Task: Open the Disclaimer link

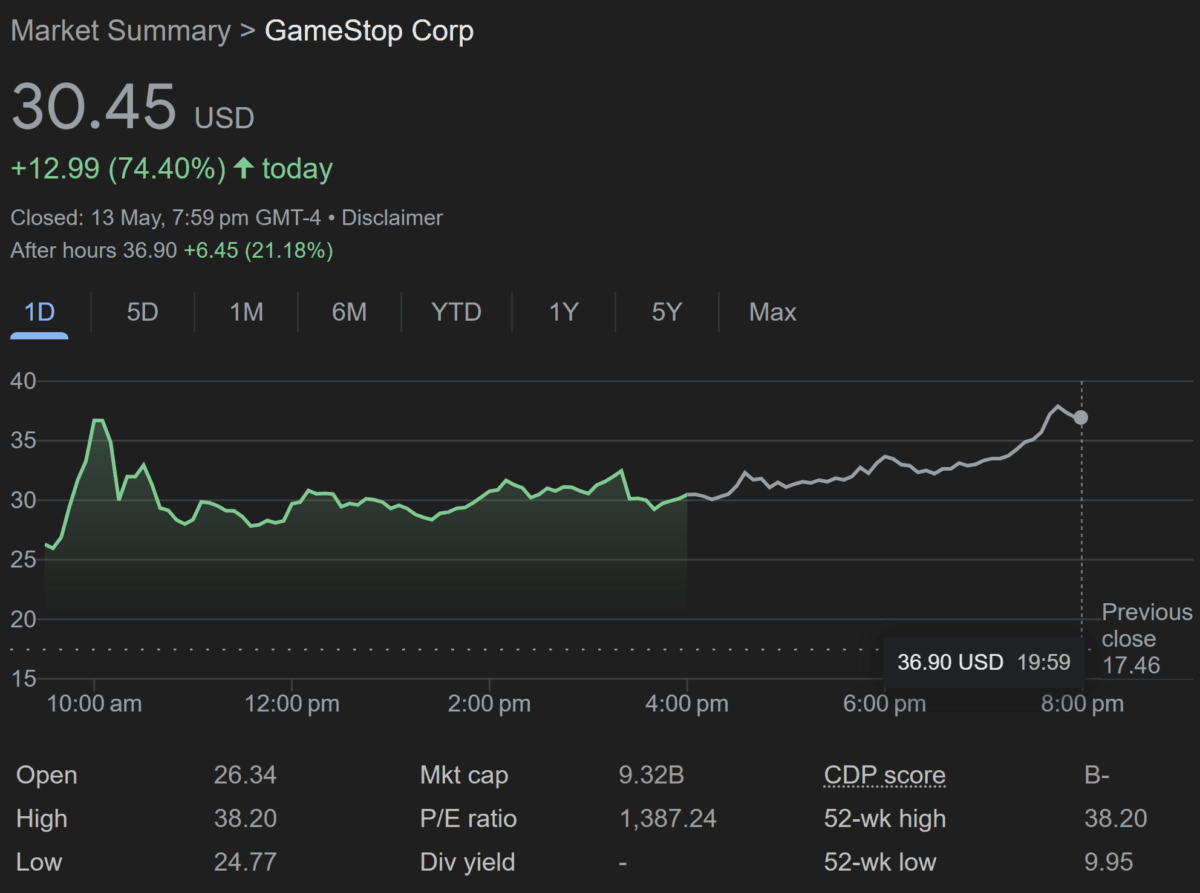Action: (392, 217)
